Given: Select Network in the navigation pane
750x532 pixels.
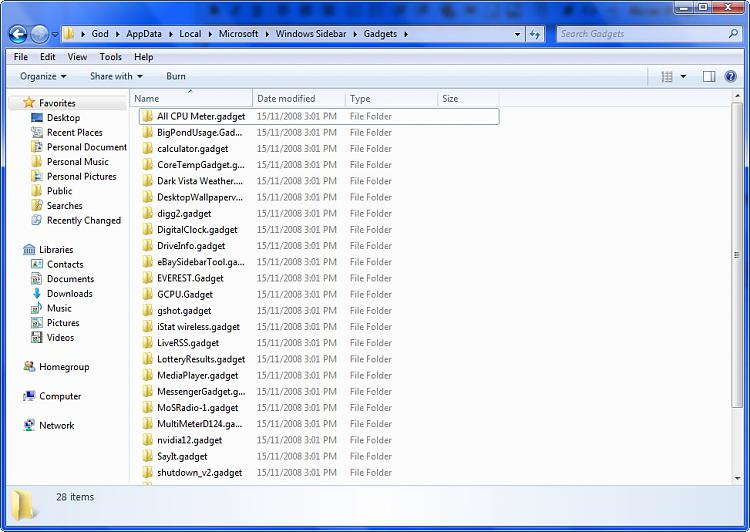Looking at the screenshot, I should point(56,425).
